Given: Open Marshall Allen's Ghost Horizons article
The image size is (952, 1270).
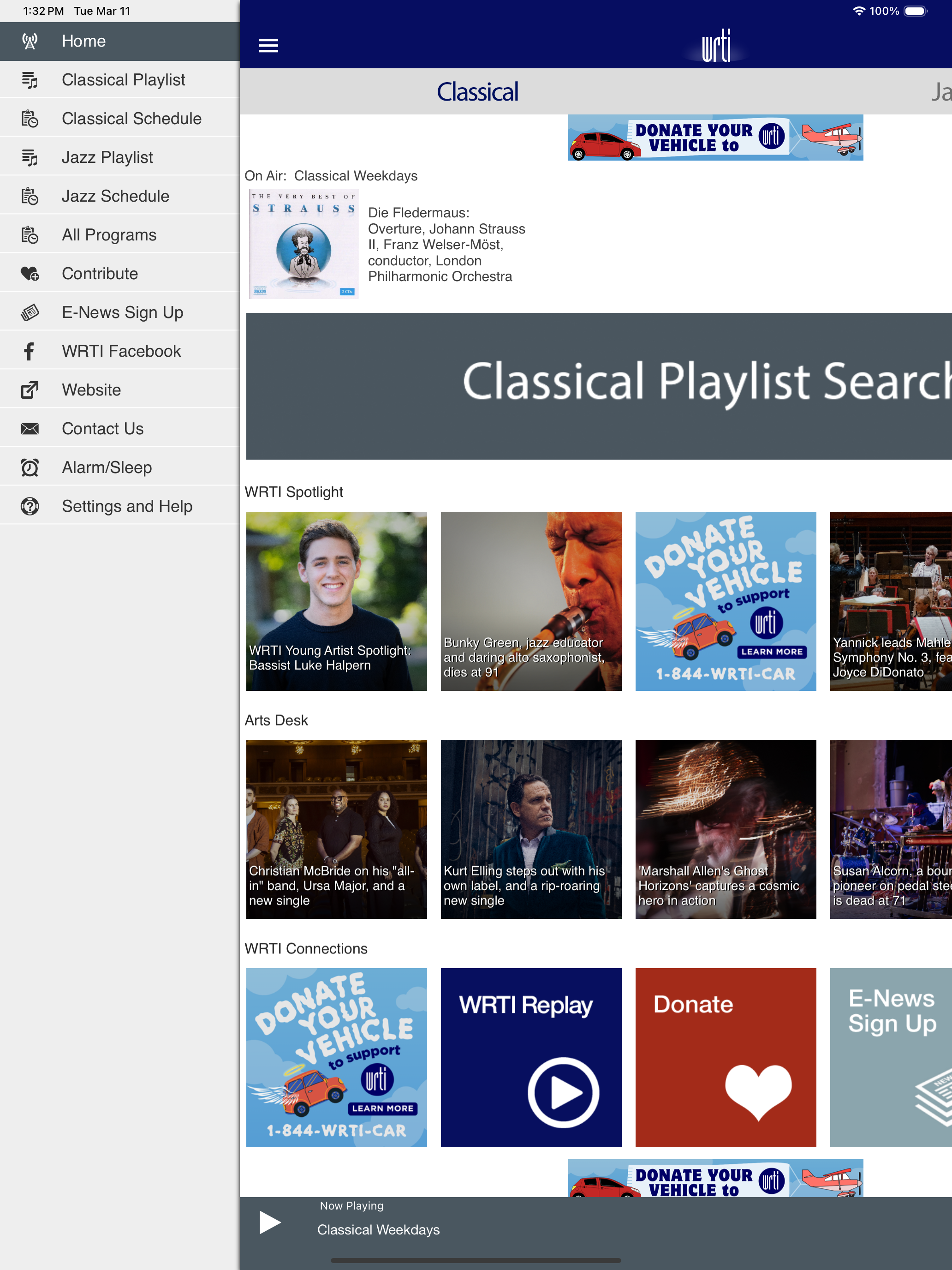Looking at the screenshot, I should tap(726, 829).
